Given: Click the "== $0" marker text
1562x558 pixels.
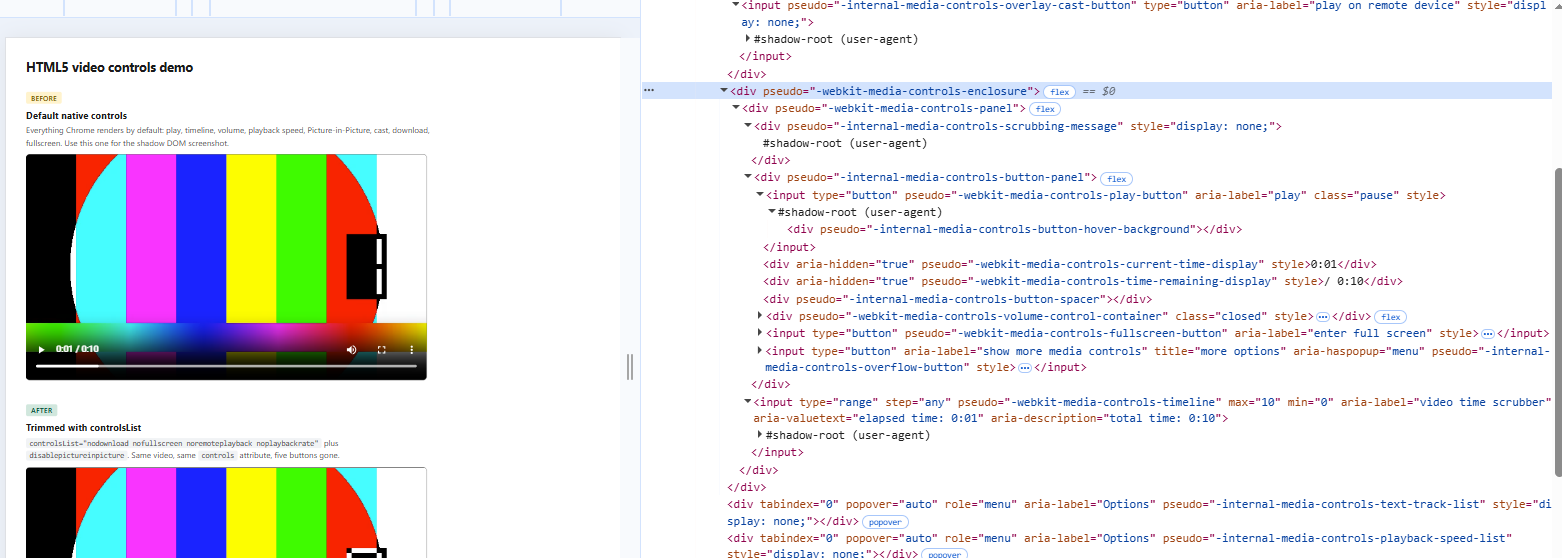Looking at the screenshot, I should 1099,91.
